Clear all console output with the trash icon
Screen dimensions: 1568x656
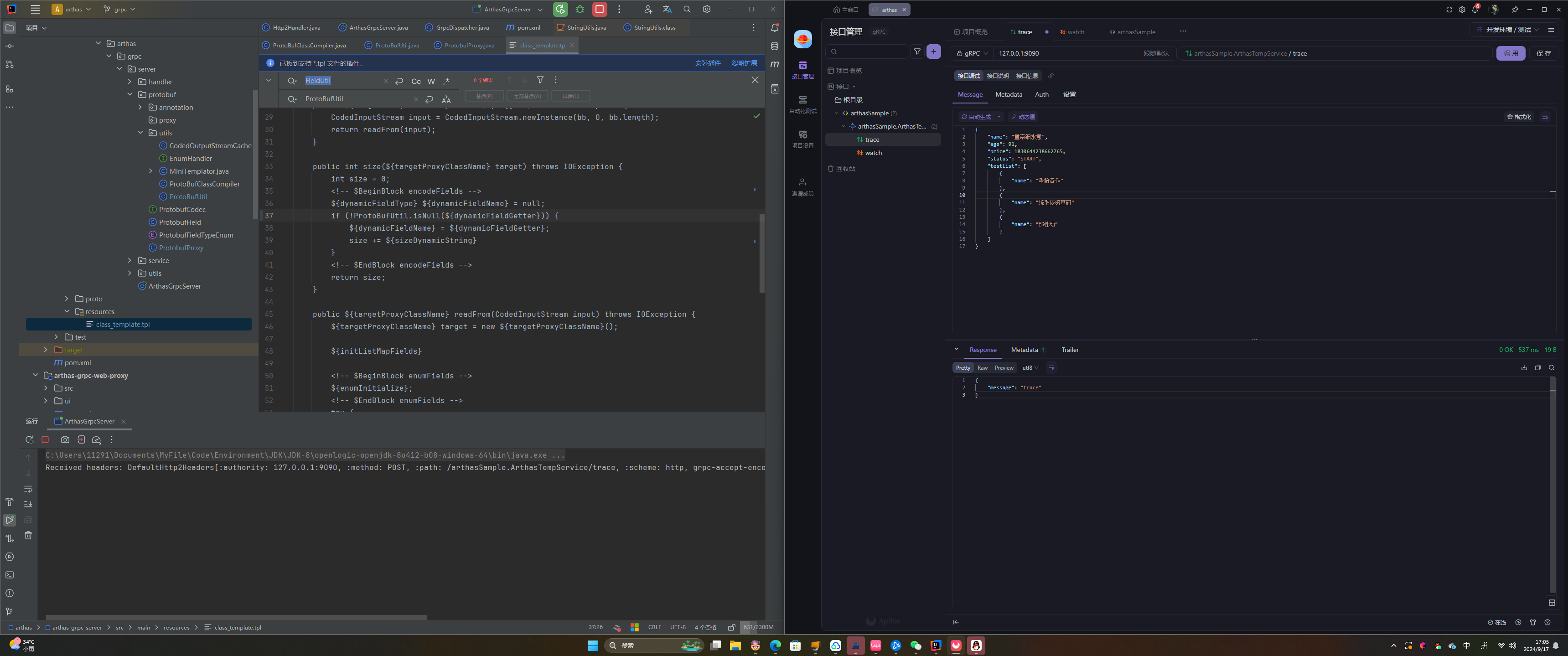[28, 536]
